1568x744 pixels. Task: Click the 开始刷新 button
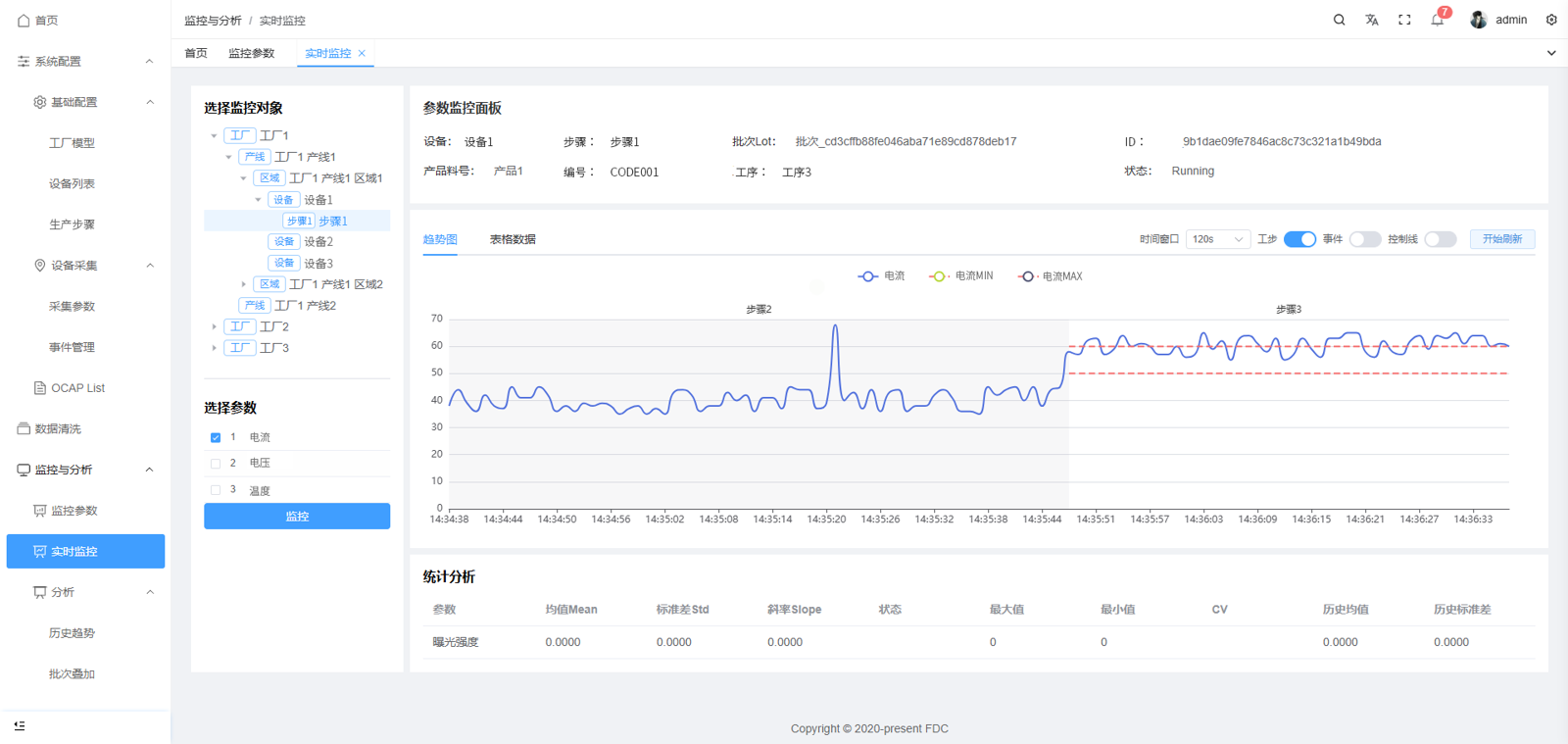point(1502,239)
